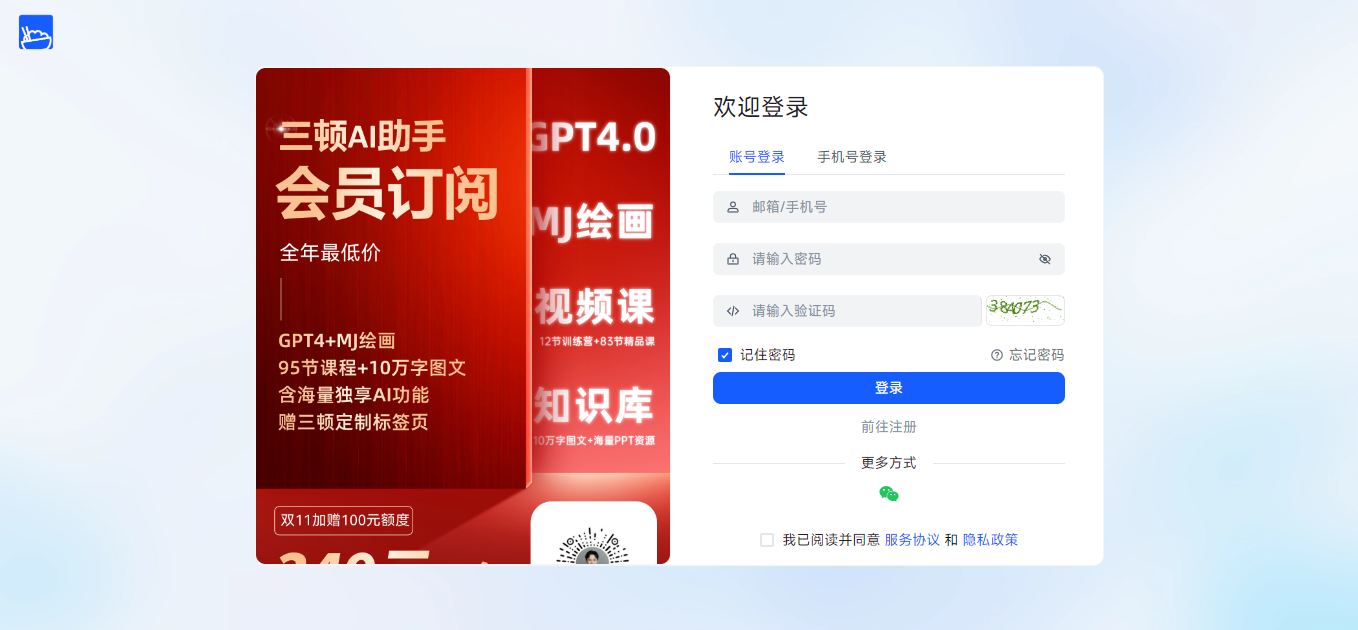Click the blue 登录 button
The image size is (1358, 630).
click(x=889, y=388)
